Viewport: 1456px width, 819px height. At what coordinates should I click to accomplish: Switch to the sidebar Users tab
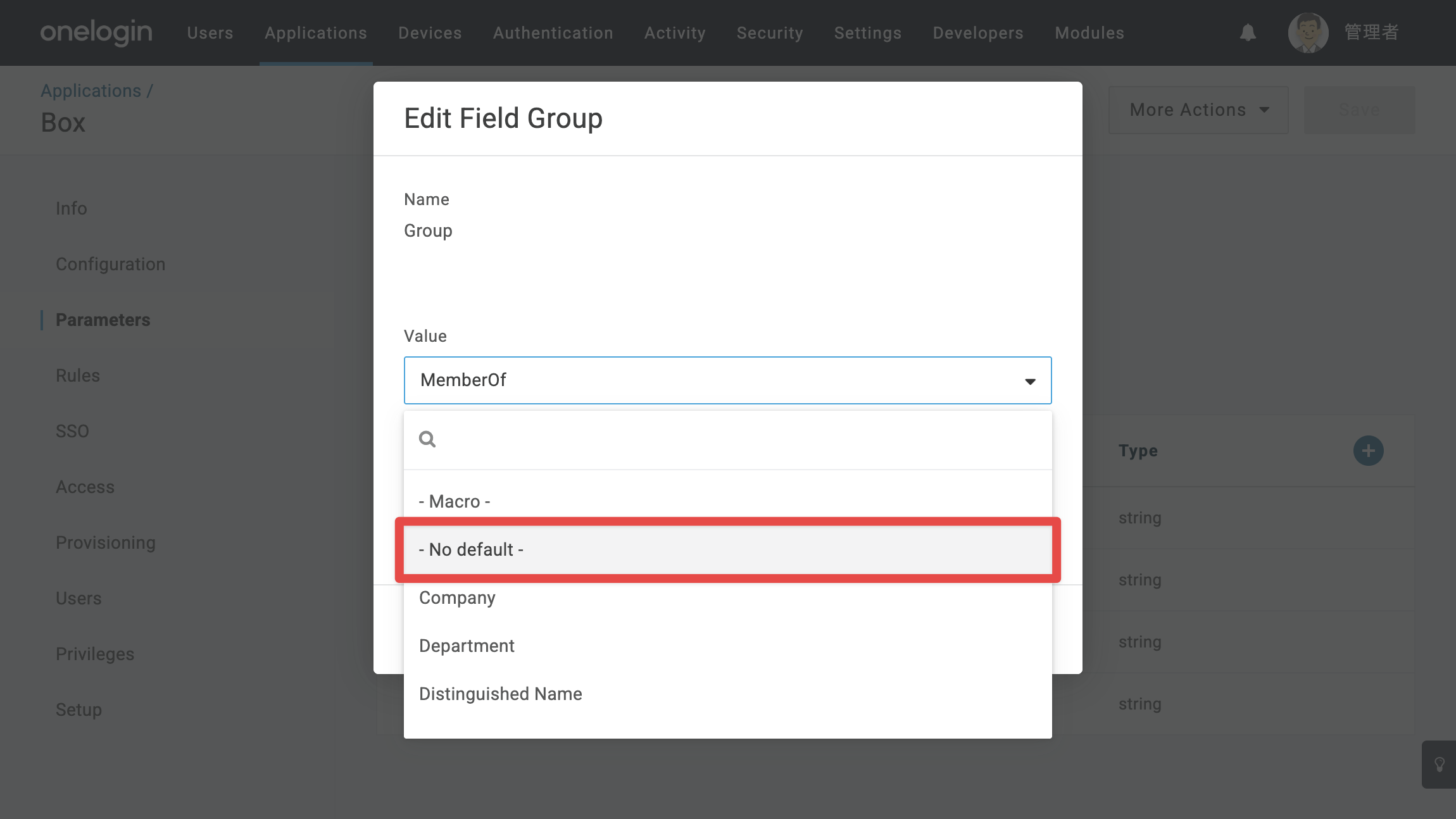tap(78, 598)
